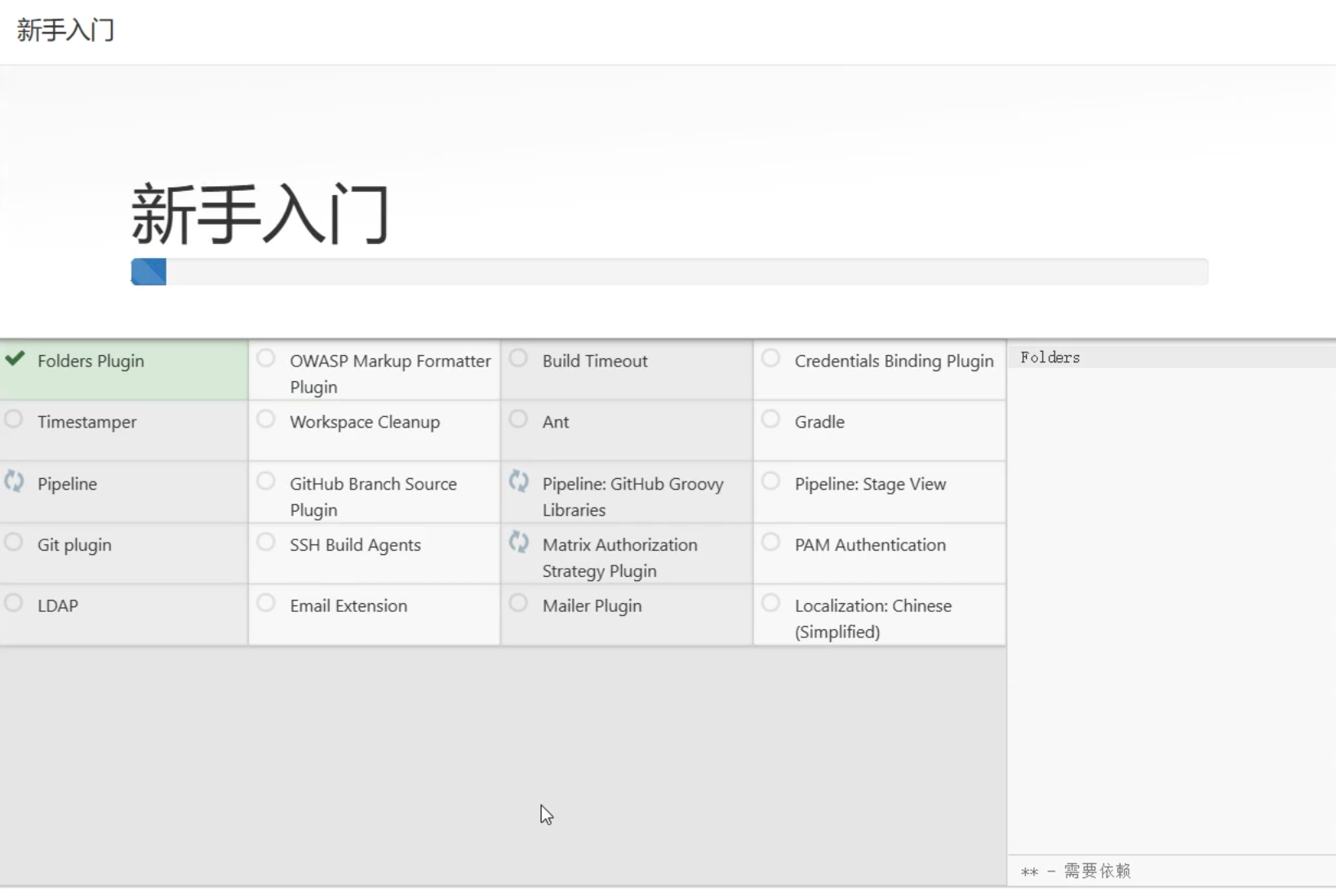Click the pending circle beside Git plugin
1336x896 pixels.
(13, 542)
